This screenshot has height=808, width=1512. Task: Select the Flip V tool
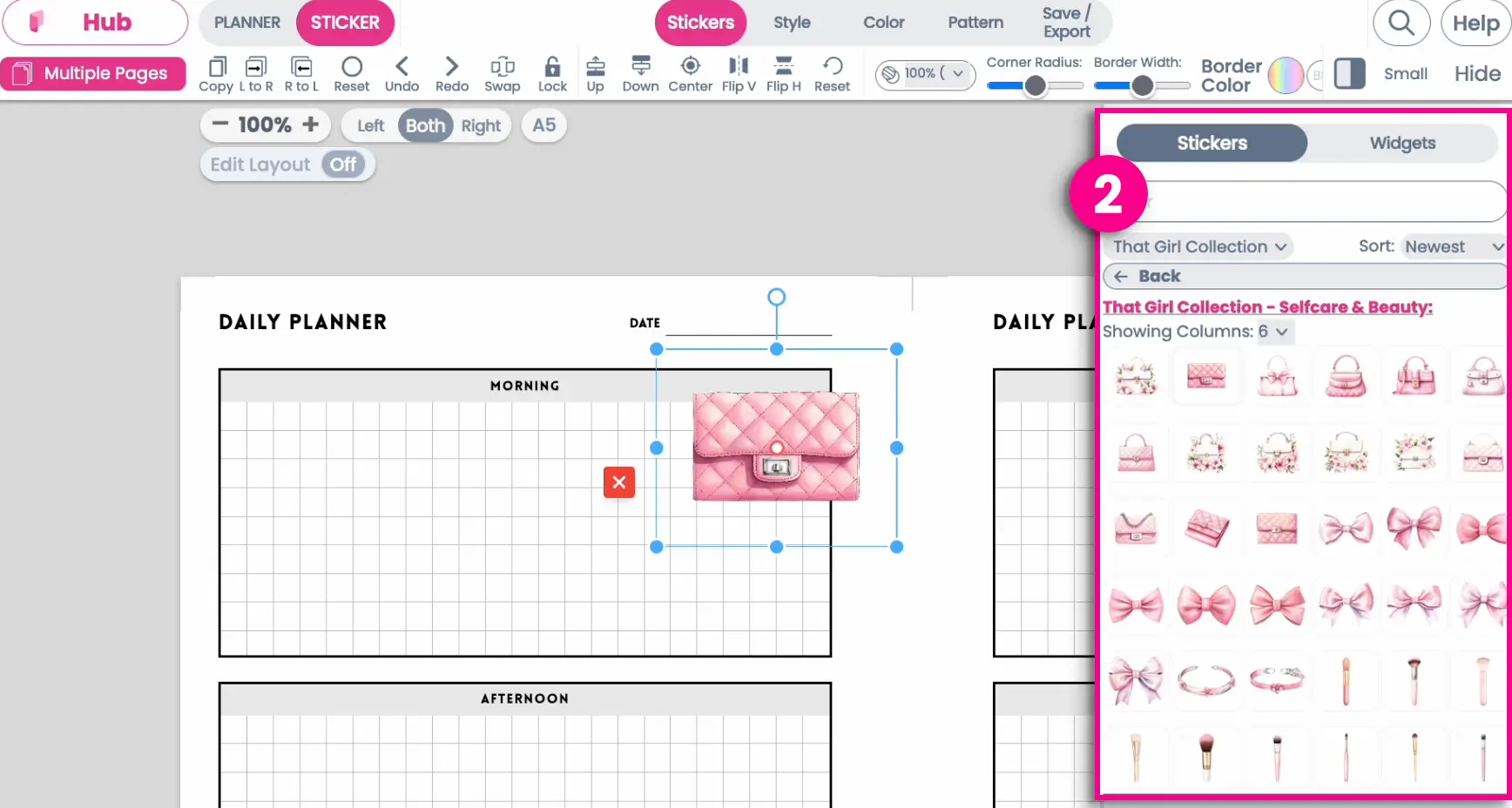(x=738, y=74)
